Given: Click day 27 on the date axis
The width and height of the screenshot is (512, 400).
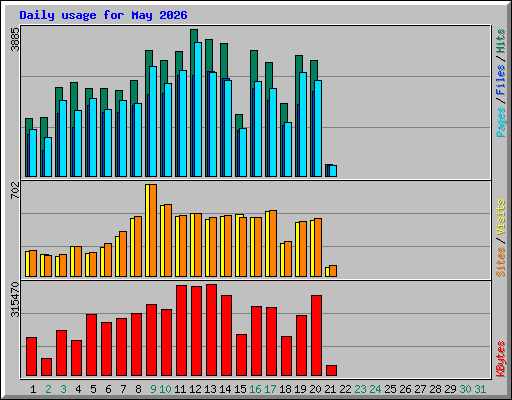Looking at the screenshot, I should click(420, 389).
